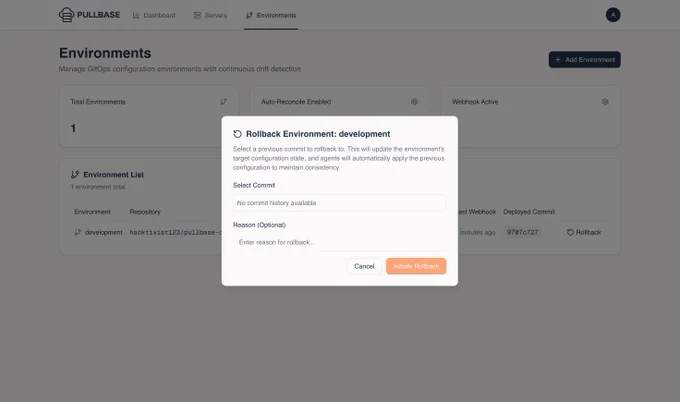The height and width of the screenshot is (402, 680).
Task: Click the Environments branch icon in navbar
Action: [249, 15]
